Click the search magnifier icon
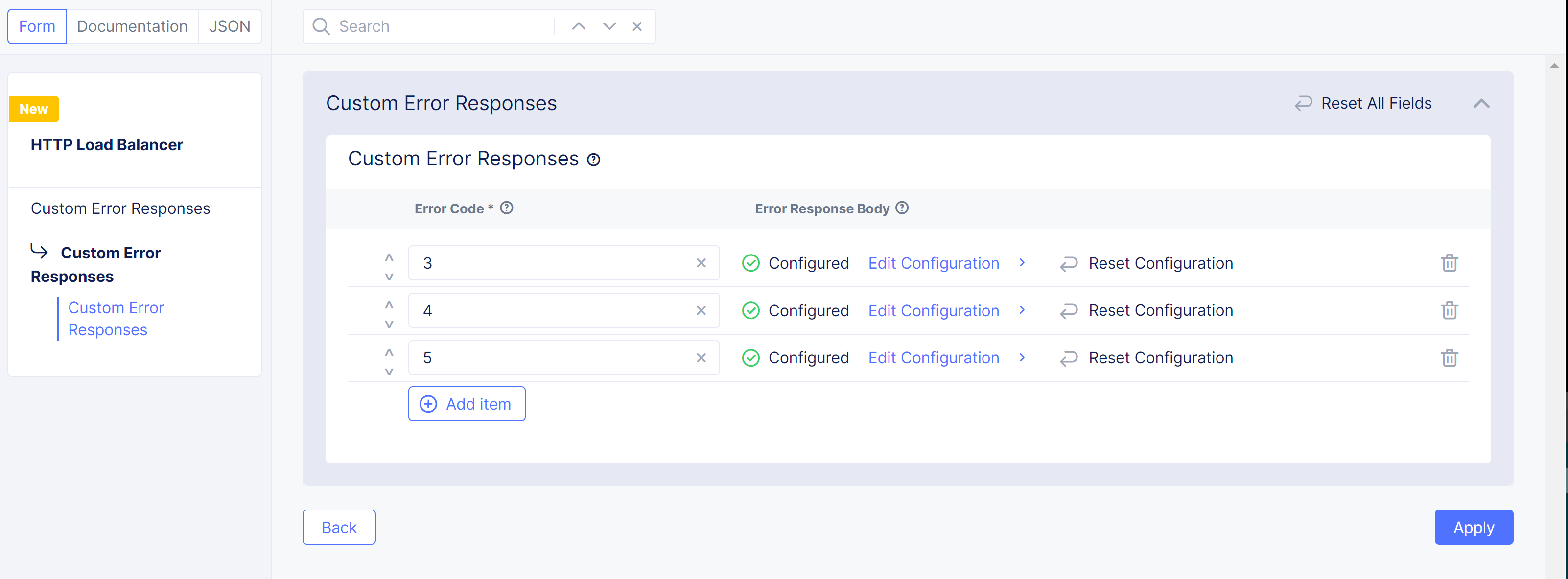The image size is (1568, 579). 322,26
